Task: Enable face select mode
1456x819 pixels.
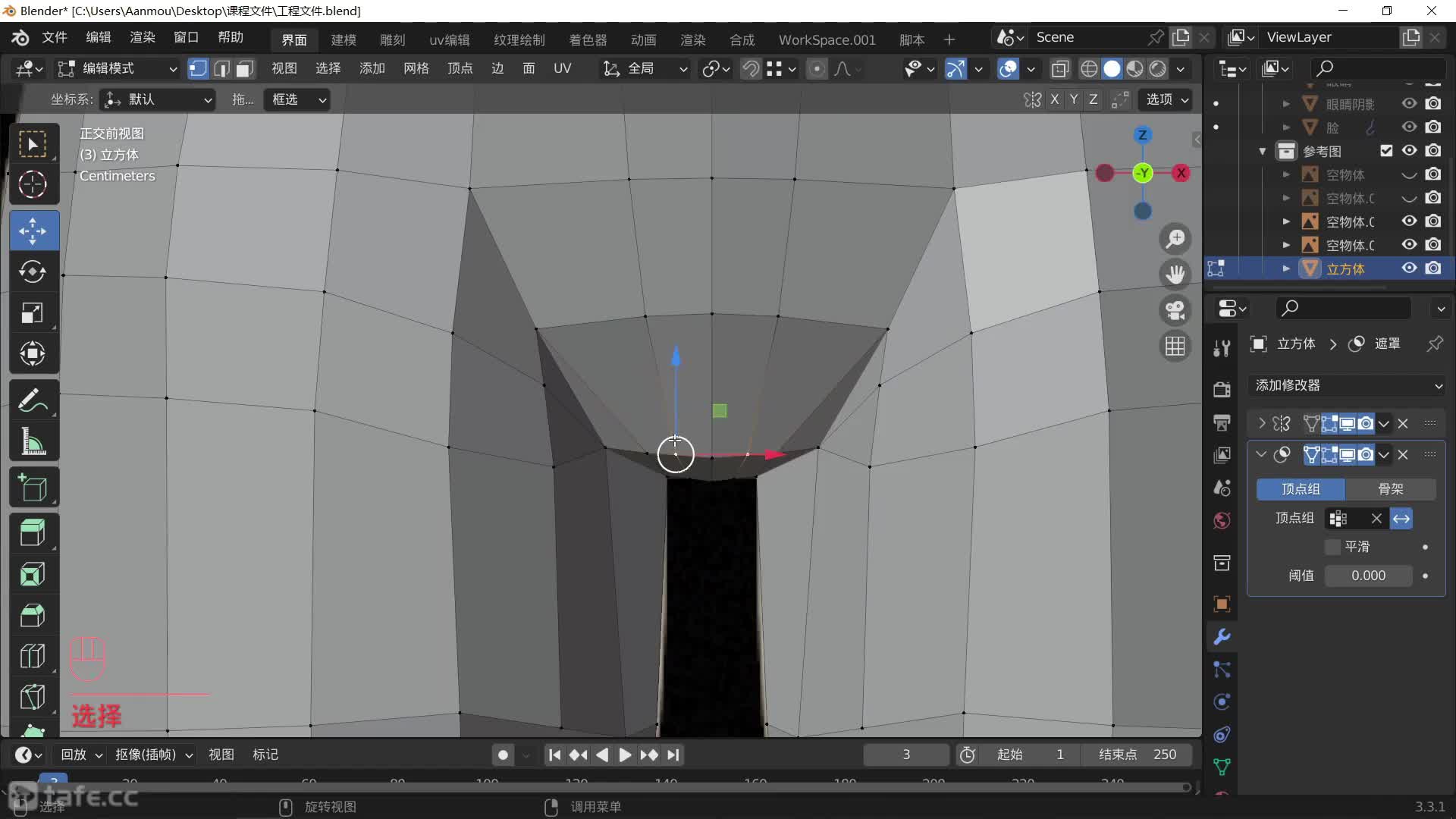Action: click(x=244, y=69)
